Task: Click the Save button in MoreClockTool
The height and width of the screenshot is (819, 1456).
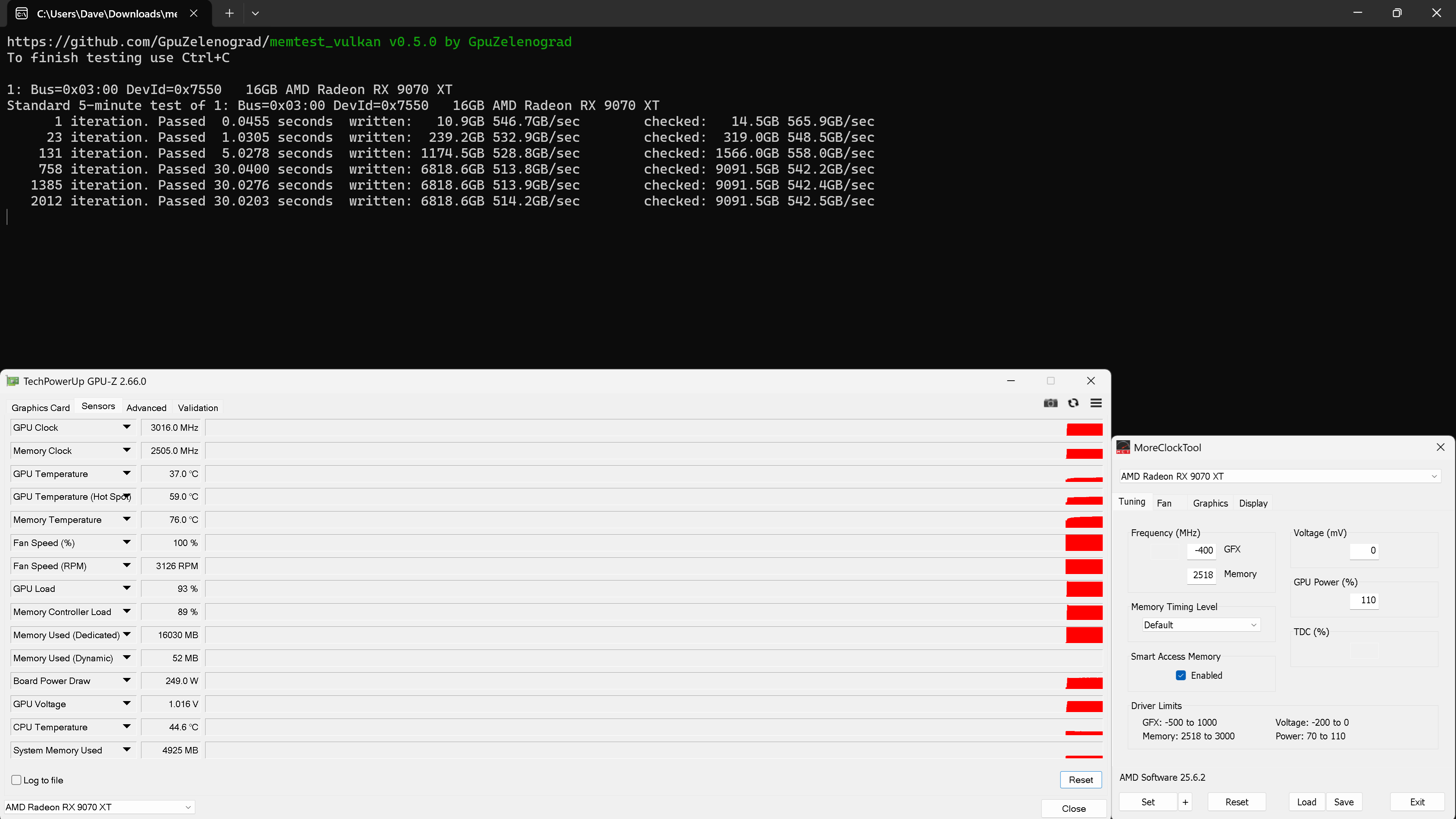Action: (x=1343, y=802)
